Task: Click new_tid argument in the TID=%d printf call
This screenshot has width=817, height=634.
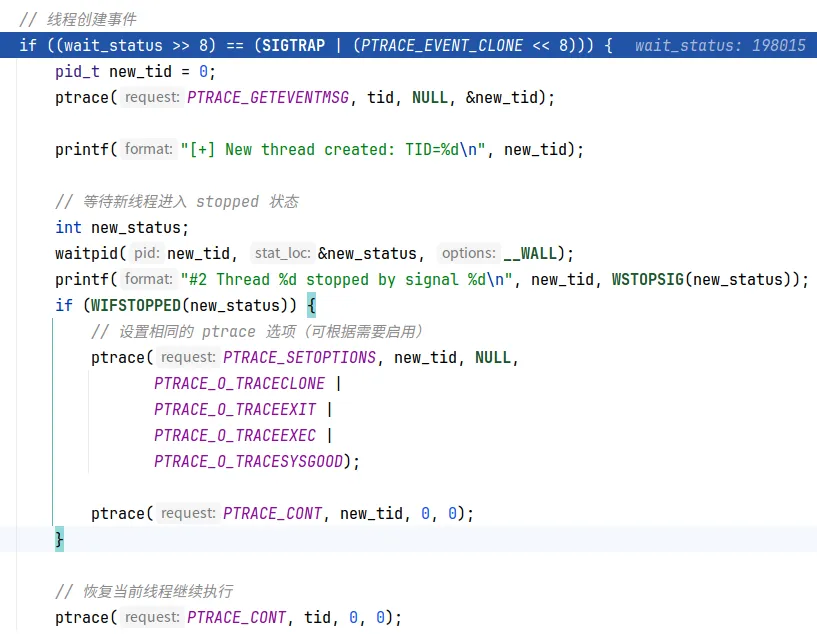Action: coord(535,150)
